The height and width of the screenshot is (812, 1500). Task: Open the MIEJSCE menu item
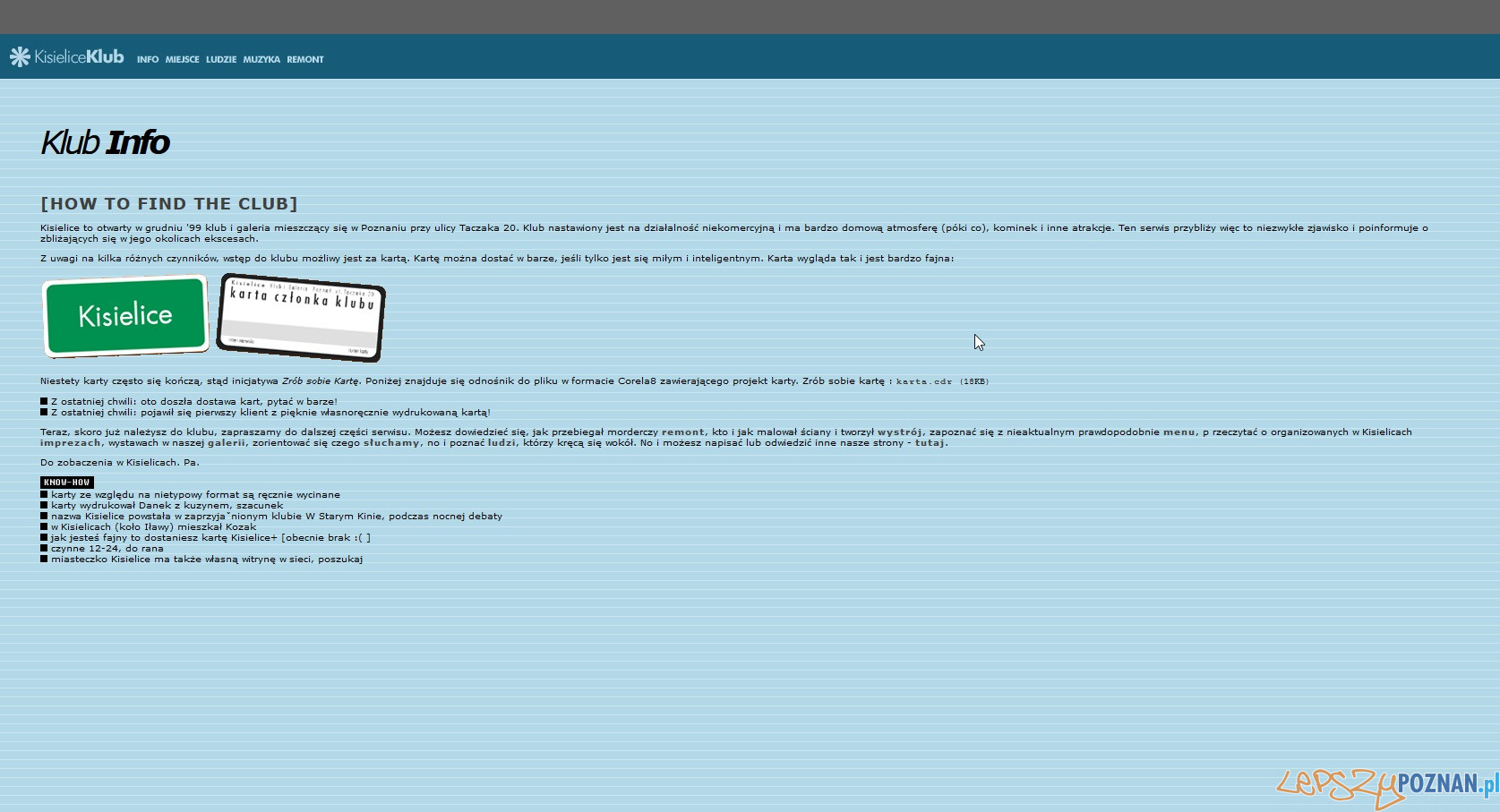click(183, 59)
